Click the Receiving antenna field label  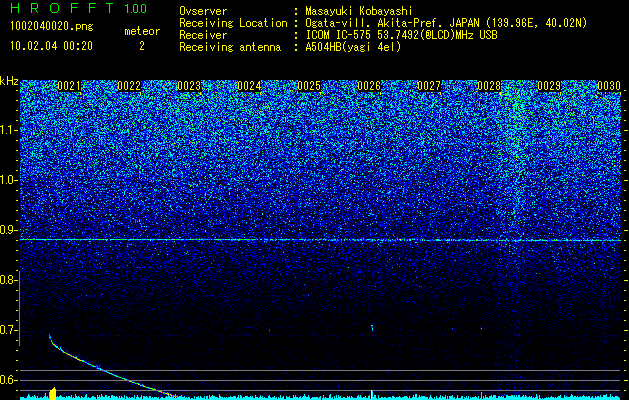pyautogui.click(x=230, y=47)
